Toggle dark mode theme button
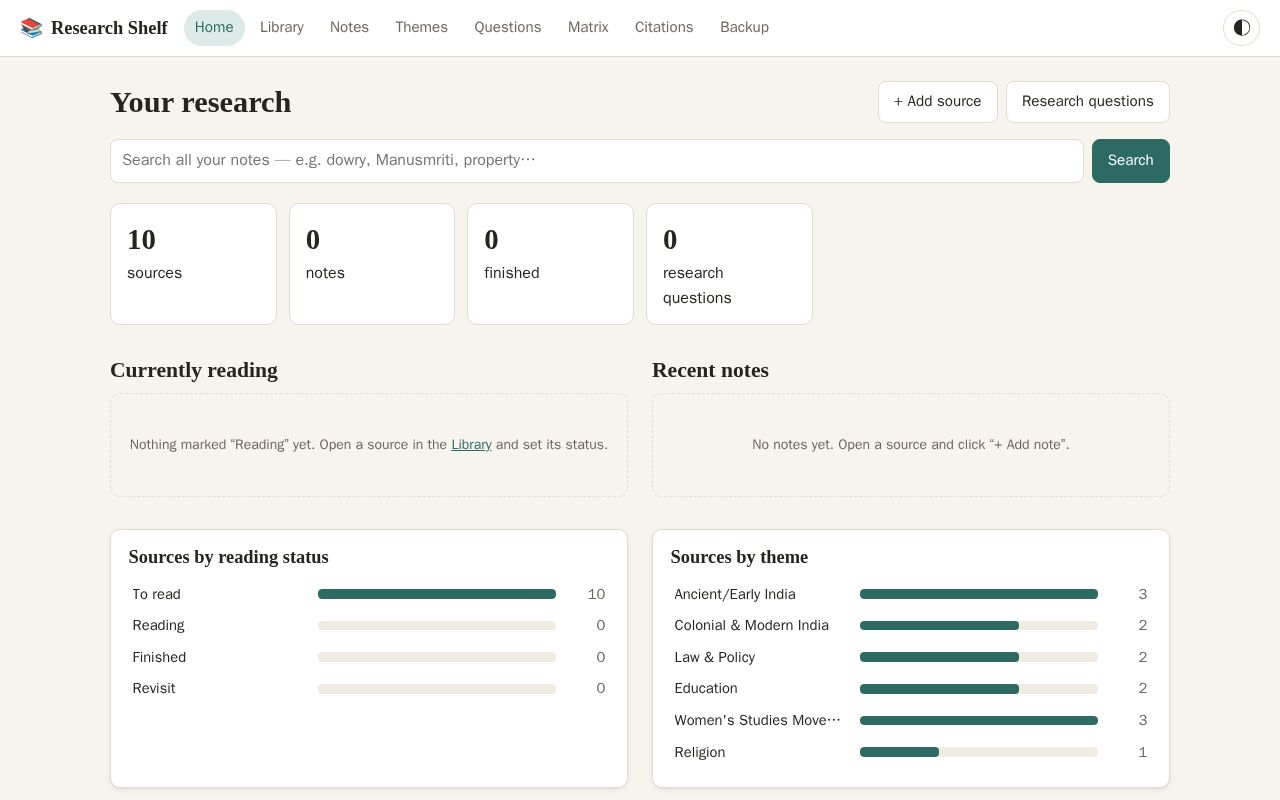 [x=1241, y=28]
